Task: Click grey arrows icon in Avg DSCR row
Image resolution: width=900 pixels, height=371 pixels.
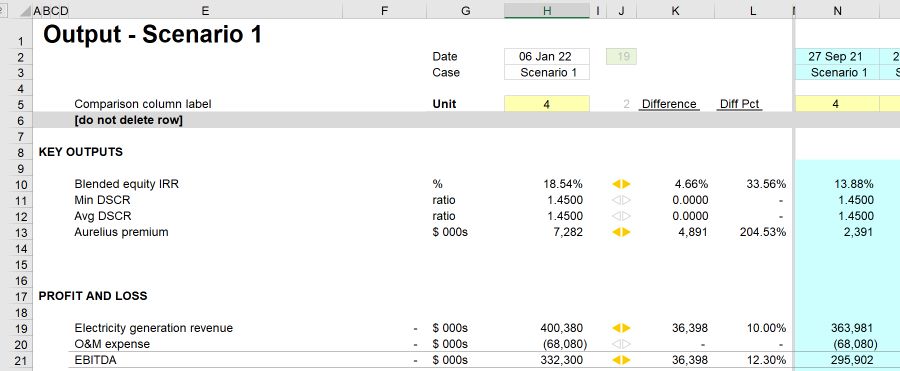Action: 621,217
